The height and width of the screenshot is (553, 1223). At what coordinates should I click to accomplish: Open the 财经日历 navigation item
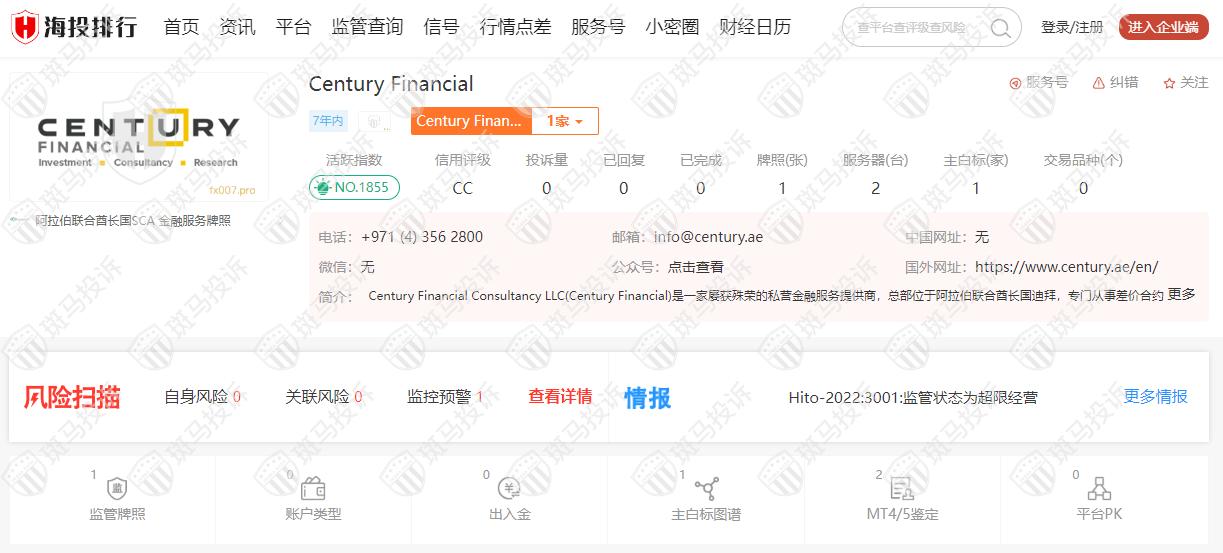click(x=755, y=27)
